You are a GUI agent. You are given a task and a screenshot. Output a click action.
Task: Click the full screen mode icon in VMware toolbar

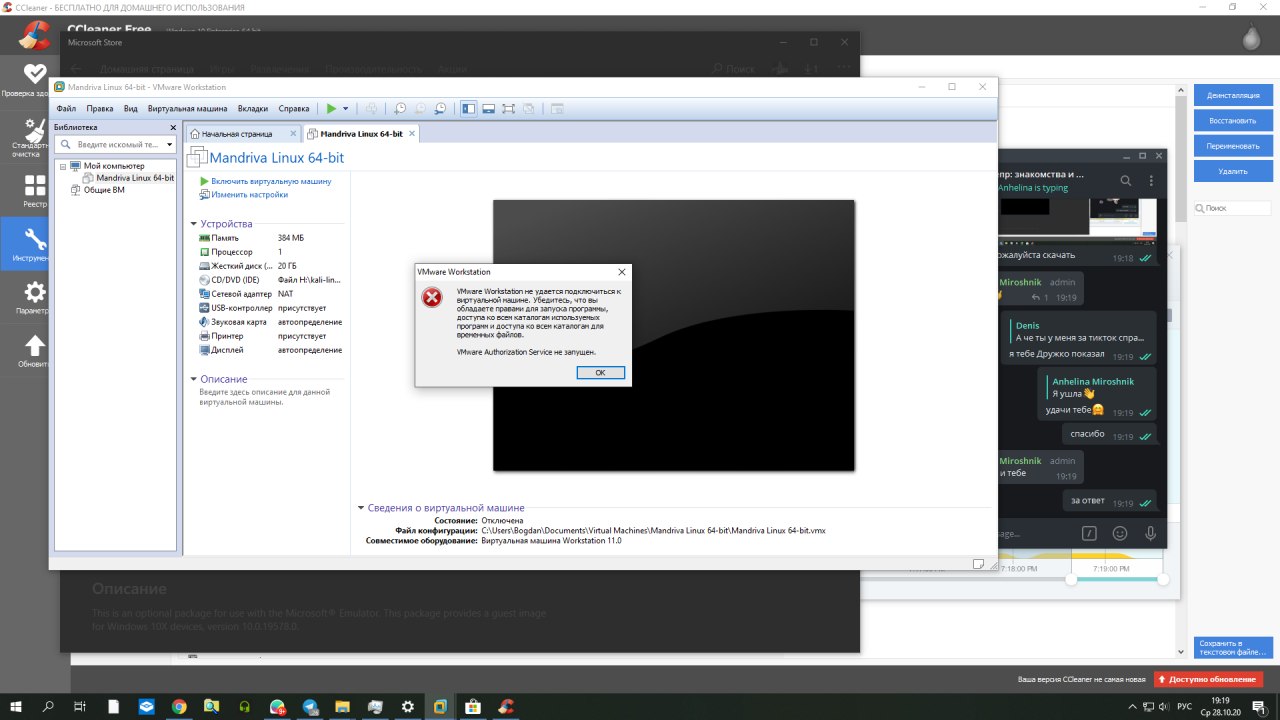coord(508,108)
